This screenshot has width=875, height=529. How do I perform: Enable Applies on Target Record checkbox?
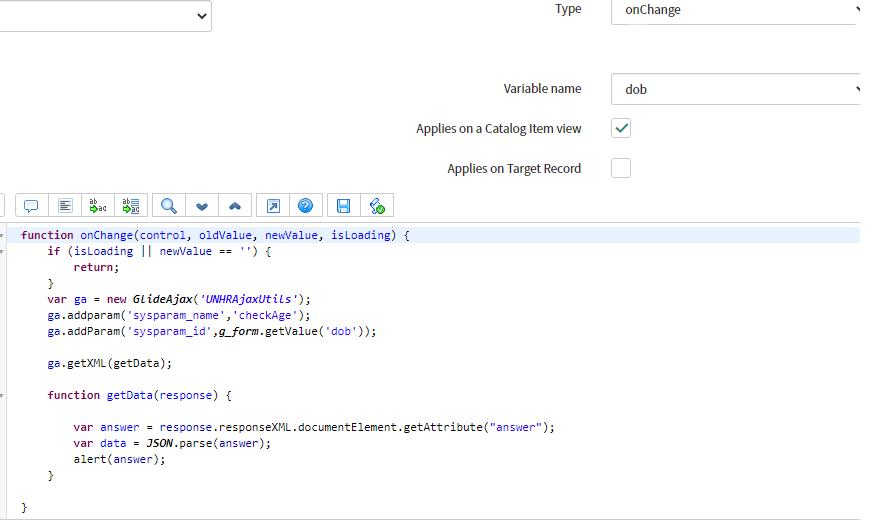[621, 168]
